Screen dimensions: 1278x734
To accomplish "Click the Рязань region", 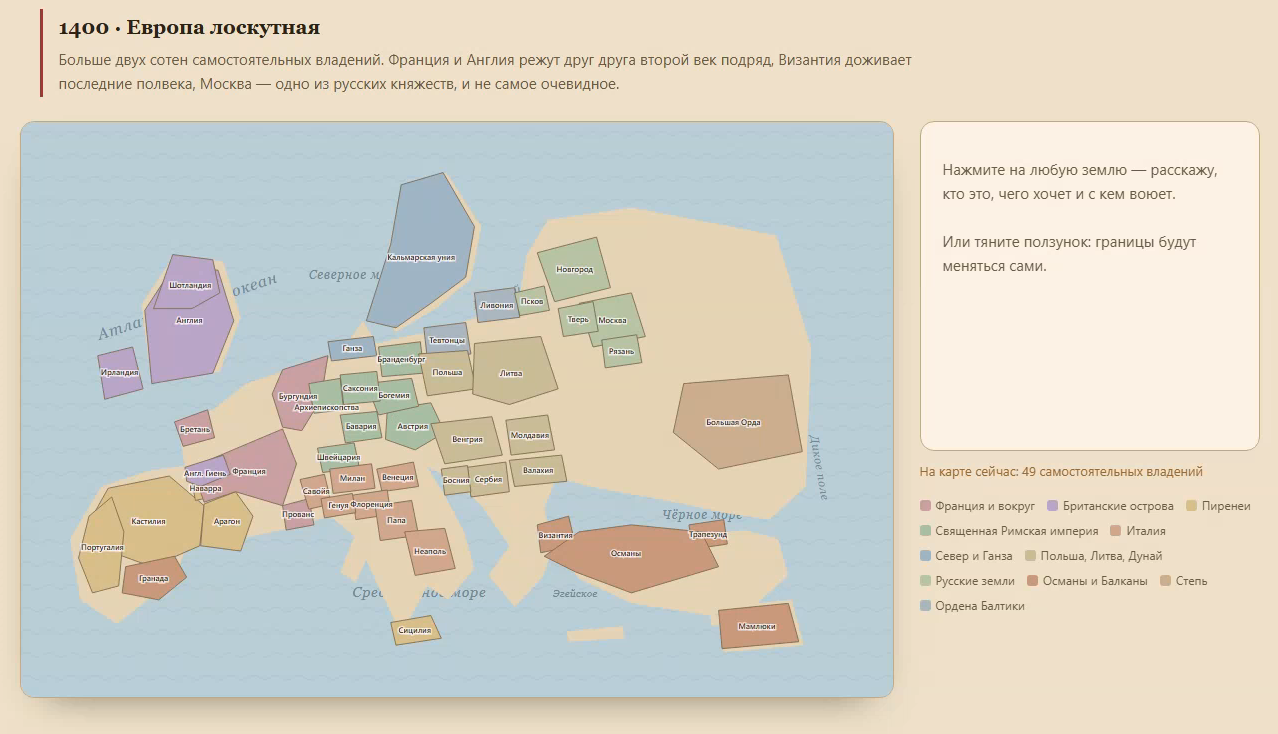I will click(621, 351).
